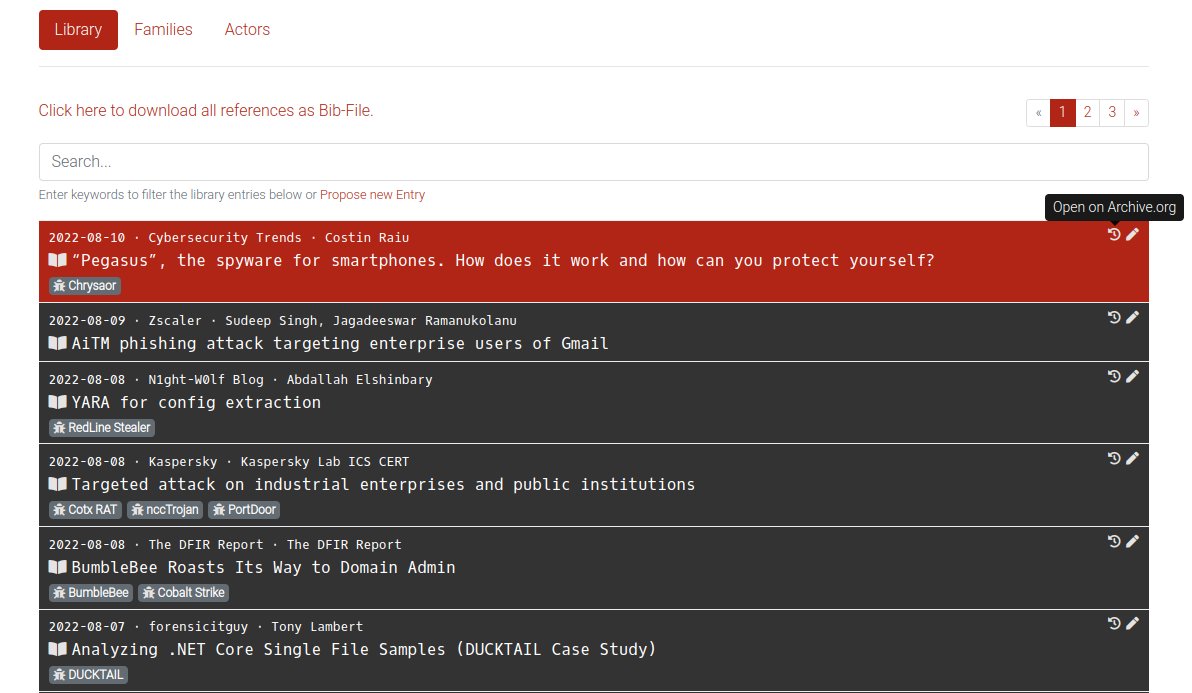Open the Propose new Entry link
Screen dimensions: 1192x693
[x=372, y=194]
